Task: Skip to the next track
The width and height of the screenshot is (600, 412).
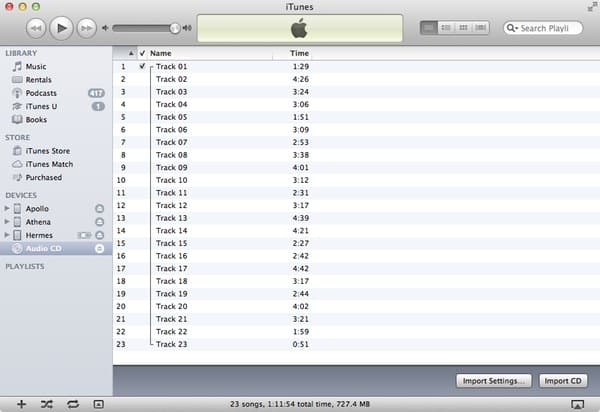Action: click(87, 28)
